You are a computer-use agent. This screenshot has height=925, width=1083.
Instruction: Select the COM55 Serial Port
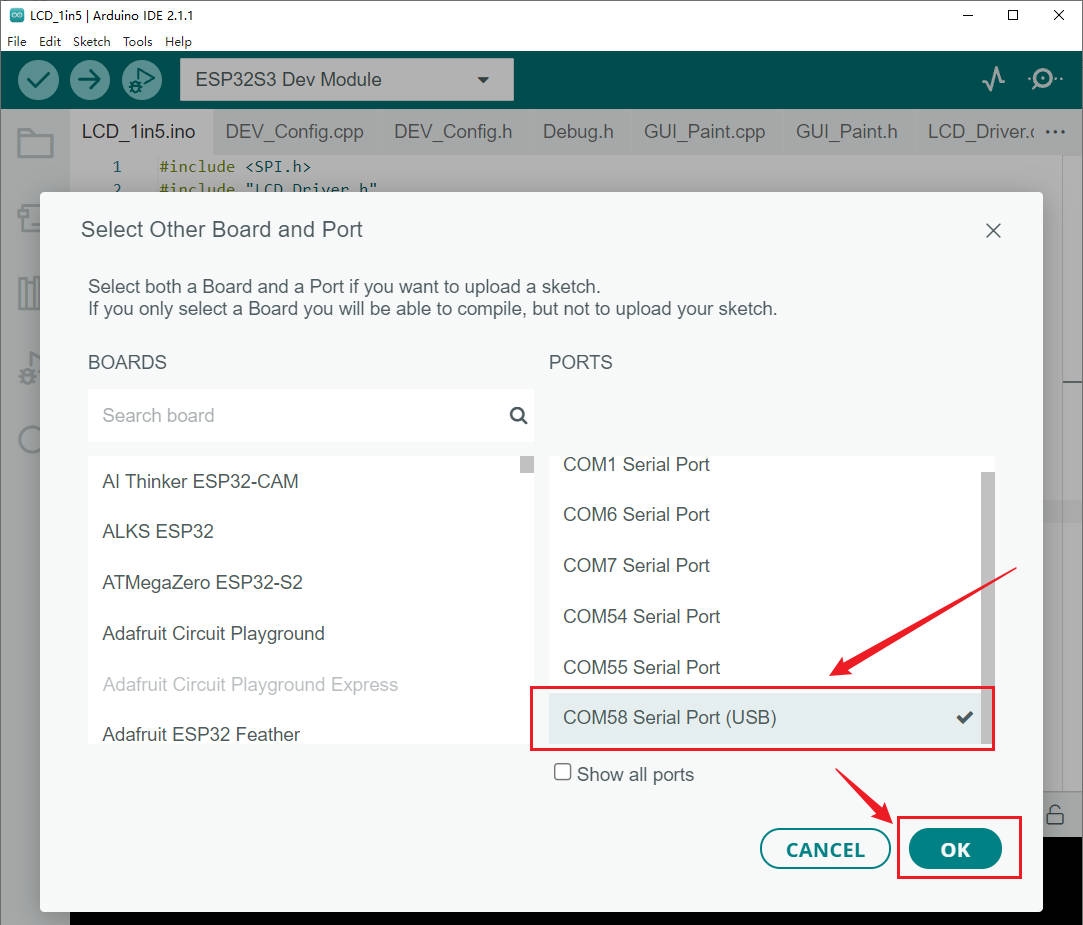pyautogui.click(x=765, y=667)
